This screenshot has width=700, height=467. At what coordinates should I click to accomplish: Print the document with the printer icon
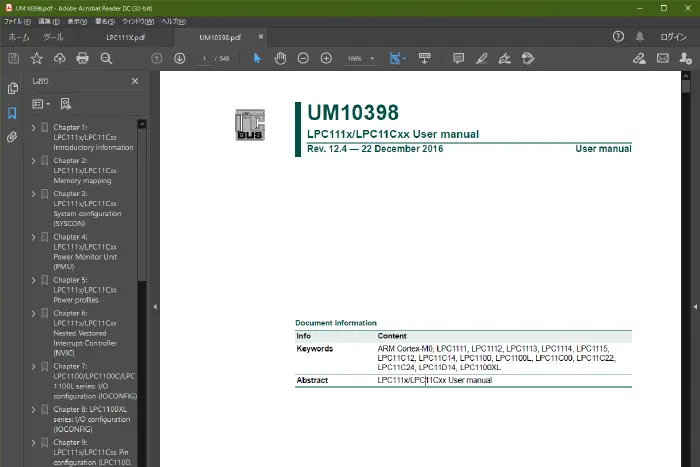tap(83, 59)
